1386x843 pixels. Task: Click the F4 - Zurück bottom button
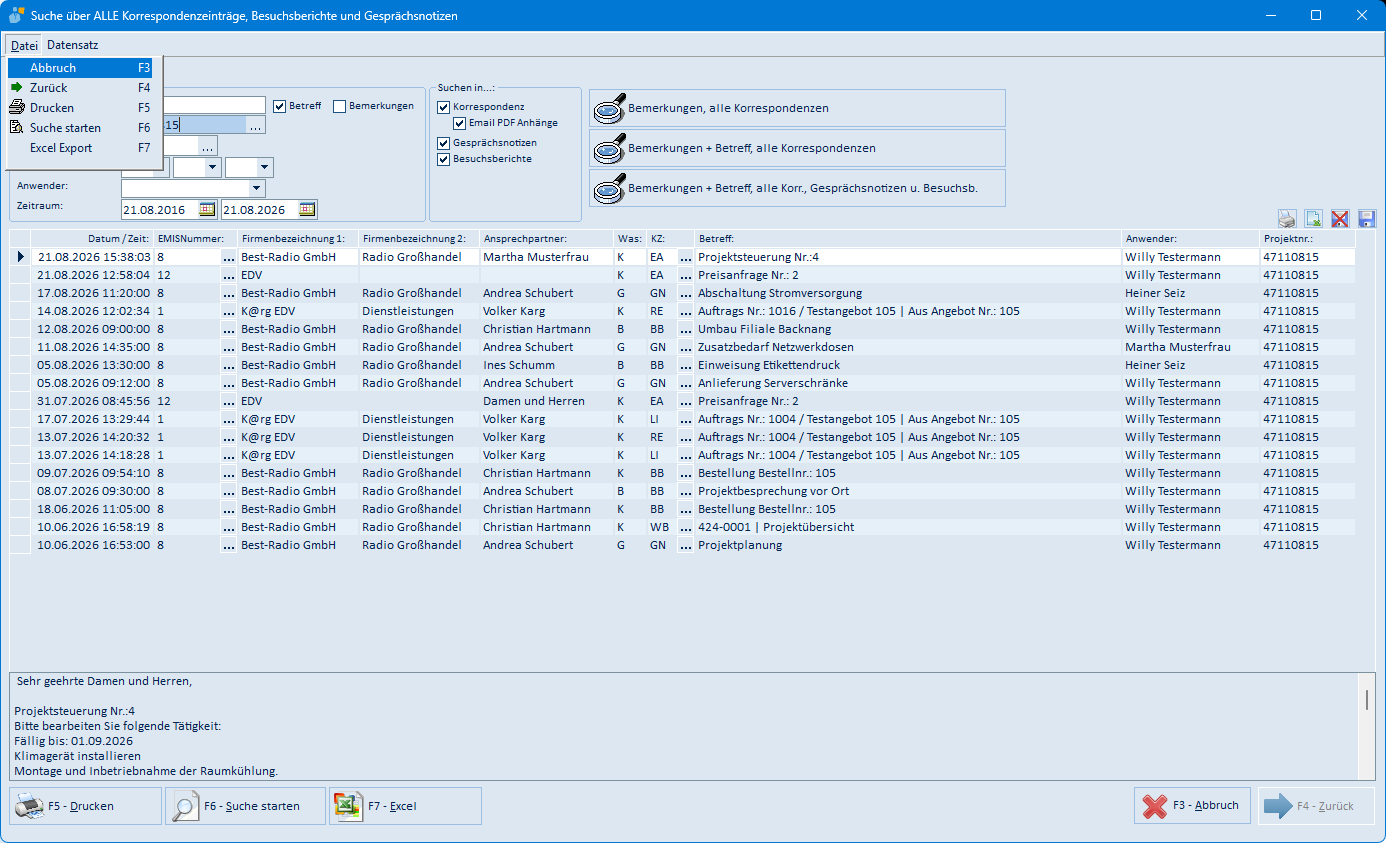point(1314,805)
